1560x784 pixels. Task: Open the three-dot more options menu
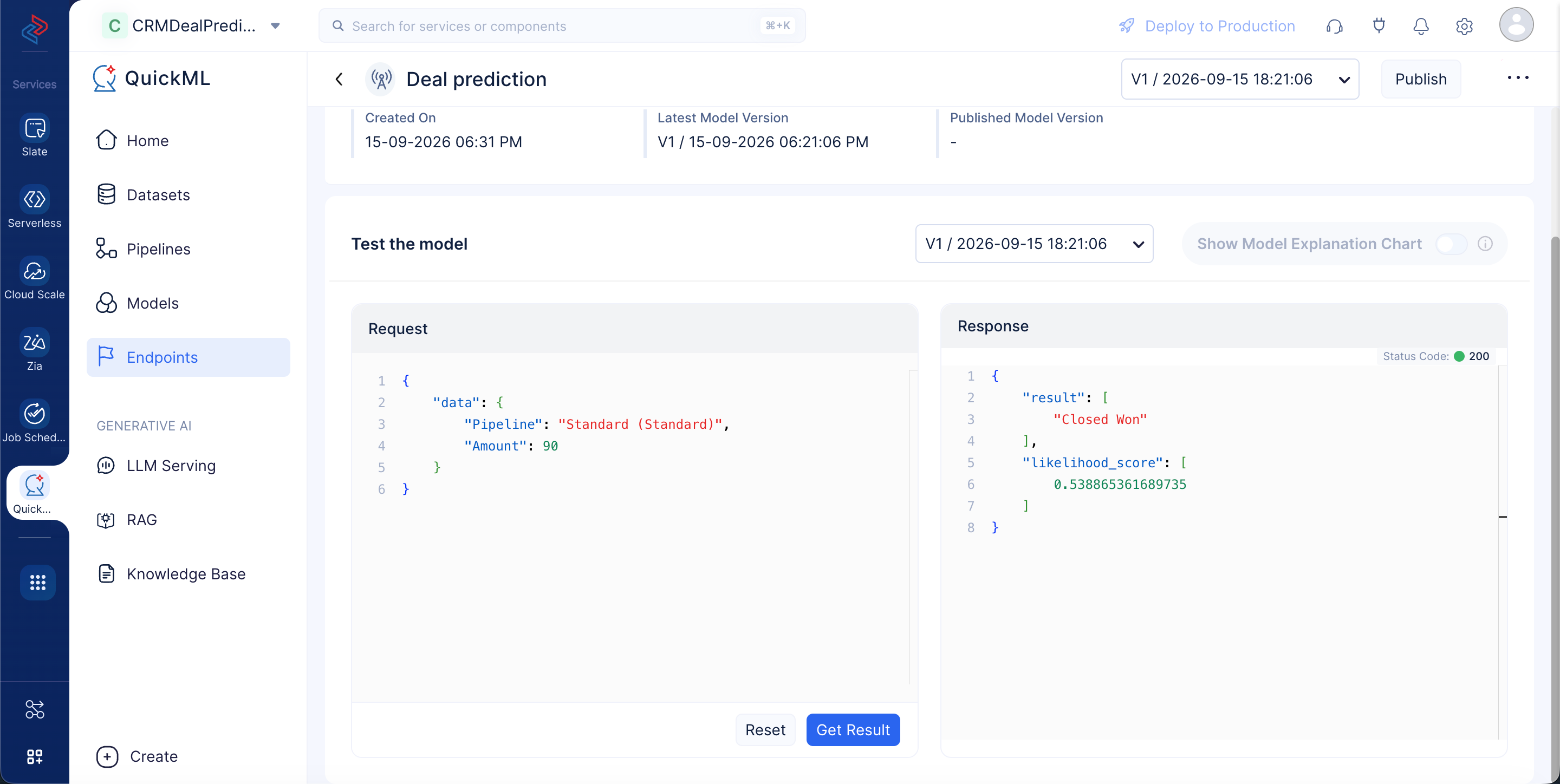pos(1518,77)
